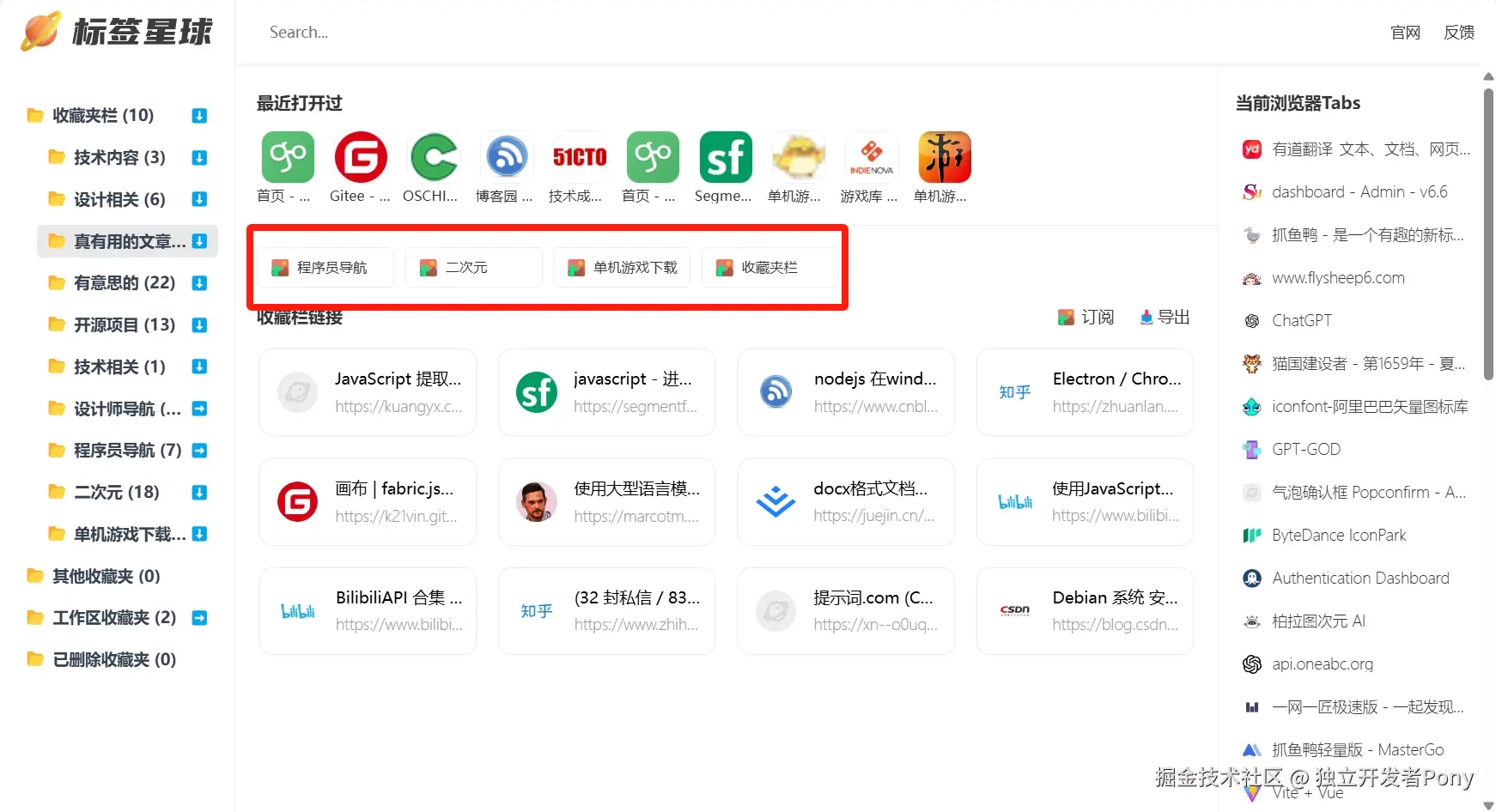
Task: Select the 单机游戏下载 folder in sidebar
Action: click(127, 534)
